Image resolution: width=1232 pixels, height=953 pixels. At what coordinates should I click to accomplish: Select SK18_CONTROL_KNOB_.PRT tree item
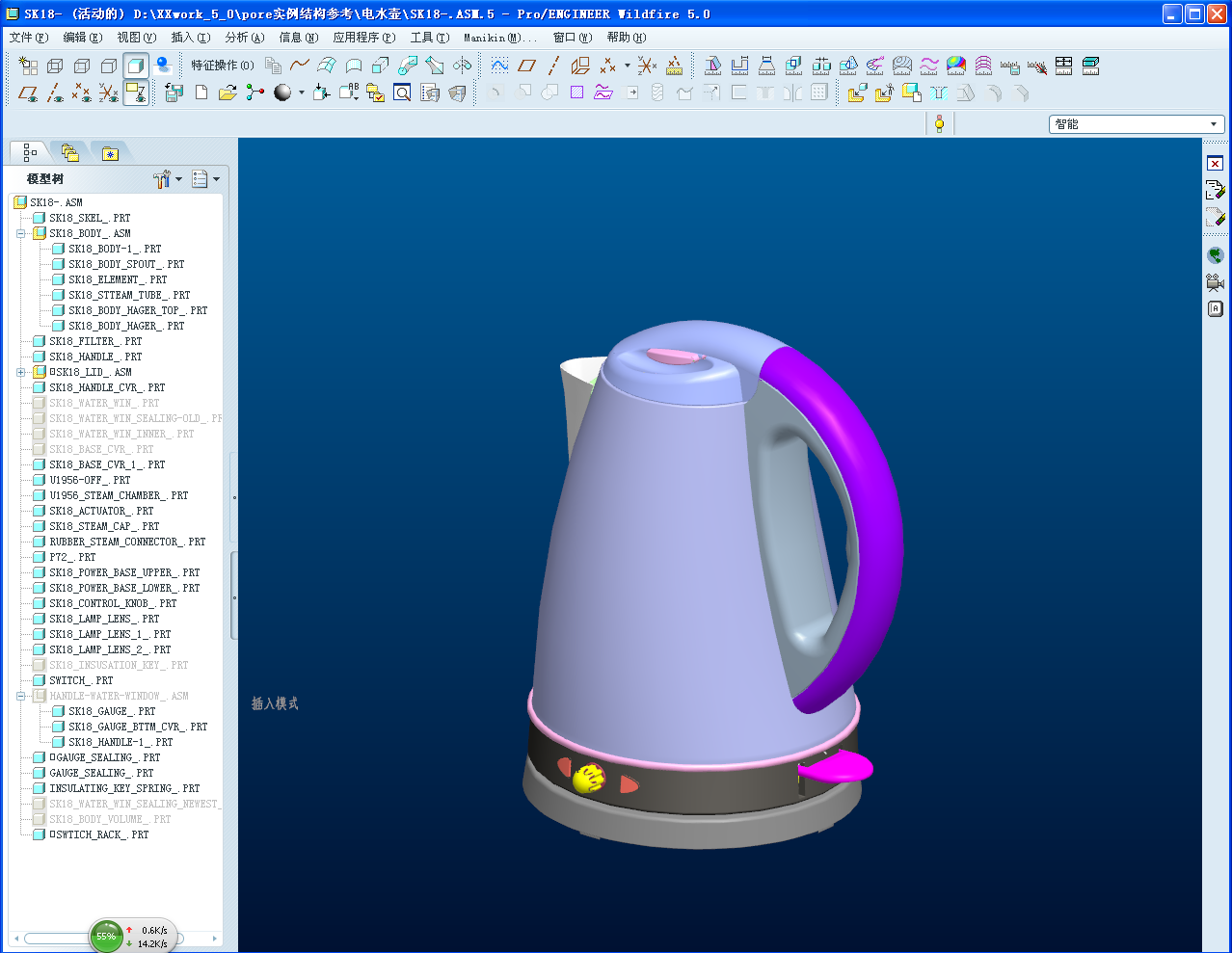tap(113, 603)
